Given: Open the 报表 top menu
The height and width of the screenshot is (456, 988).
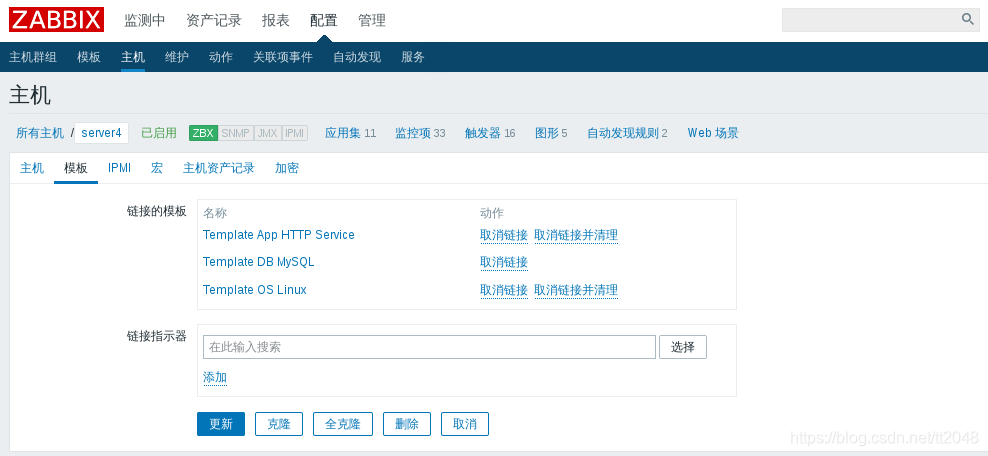Looking at the screenshot, I should point(276,20).
